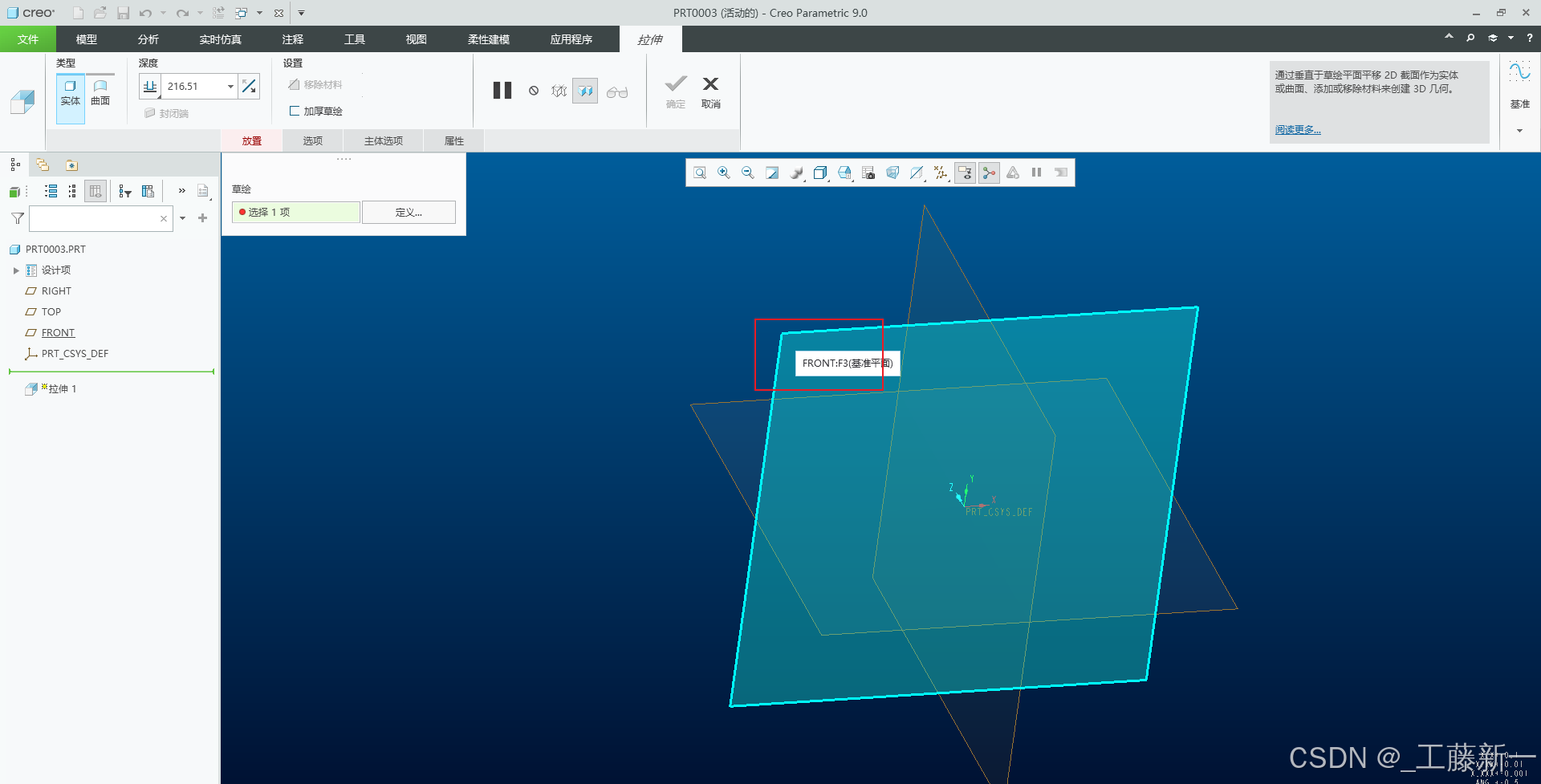1541x784 pixels.
Task: Toggle the attached preview icon
Action: click(585, 91)
